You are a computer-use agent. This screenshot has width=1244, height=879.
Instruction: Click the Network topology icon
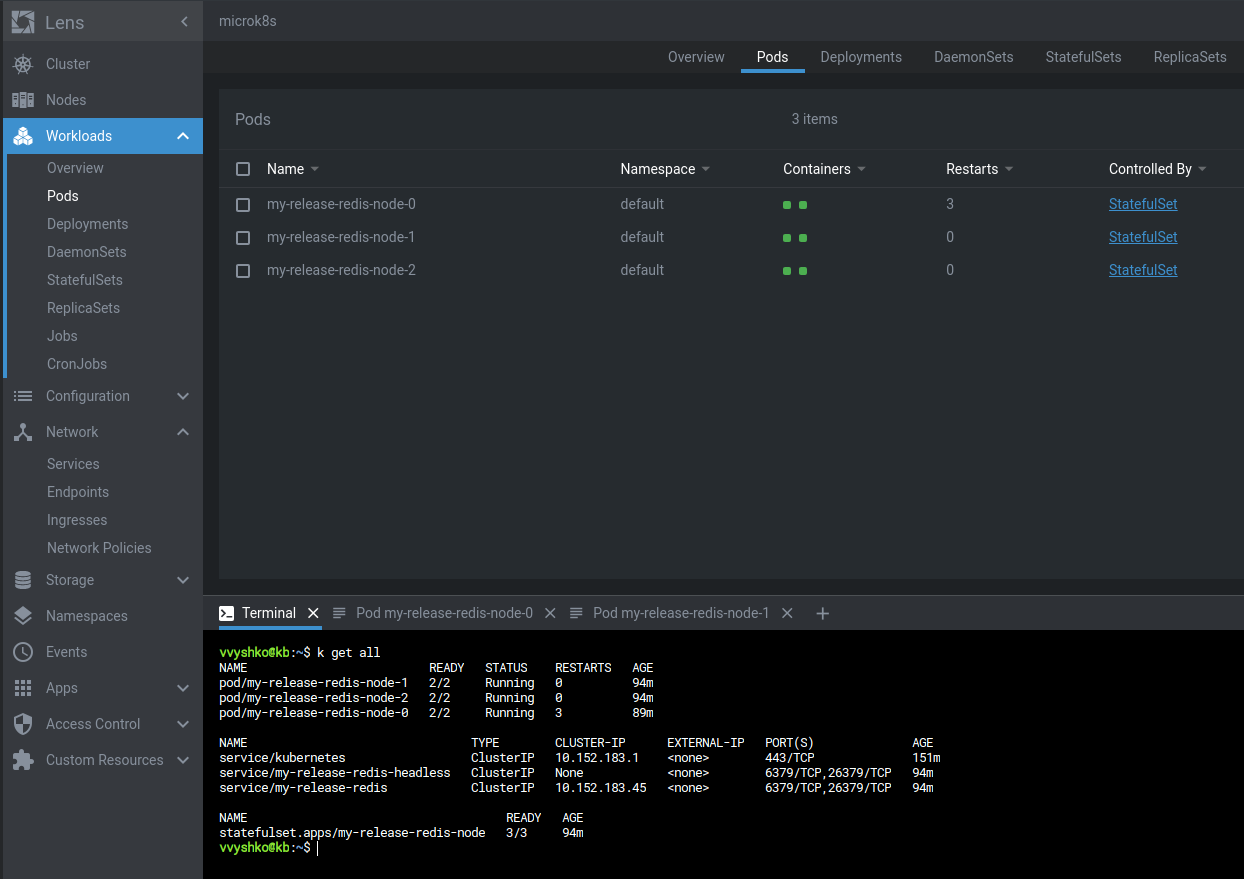23,432
